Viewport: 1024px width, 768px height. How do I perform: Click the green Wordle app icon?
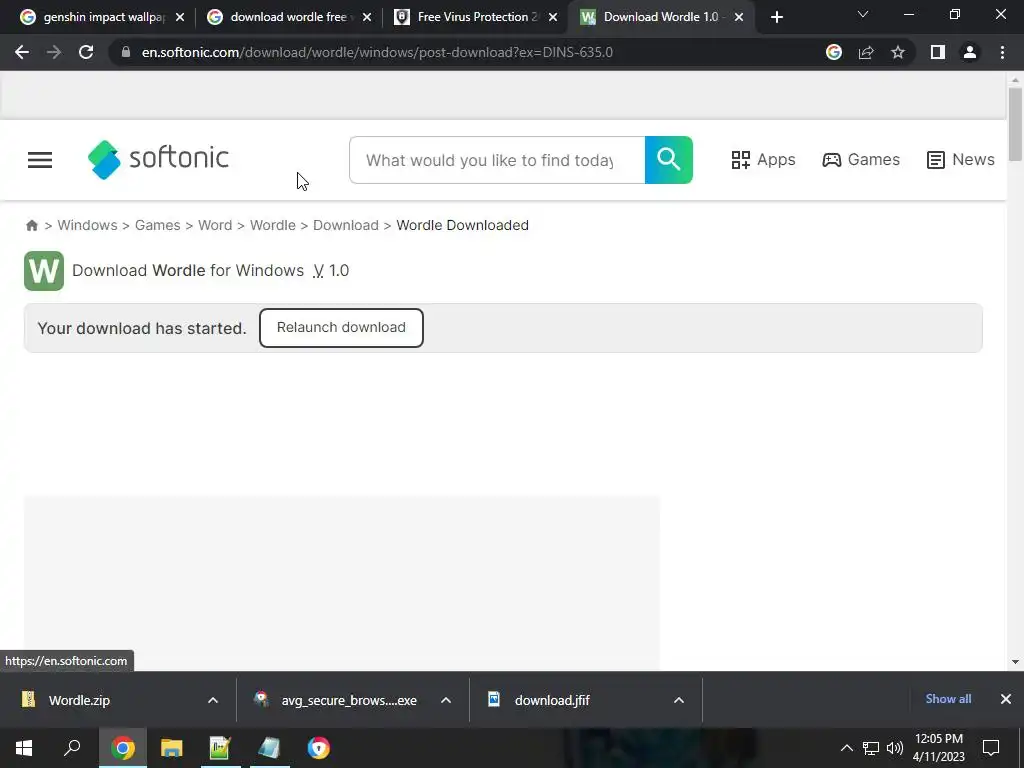[44, 270]
